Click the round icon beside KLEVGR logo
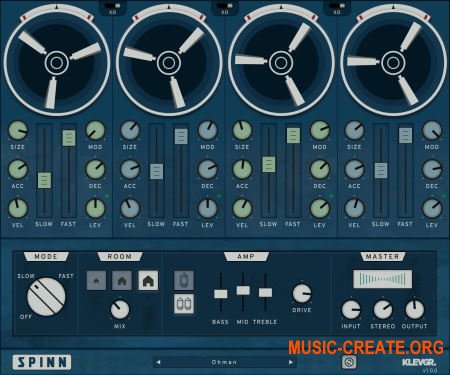This screenshot has width=450, height=375. 349,362
